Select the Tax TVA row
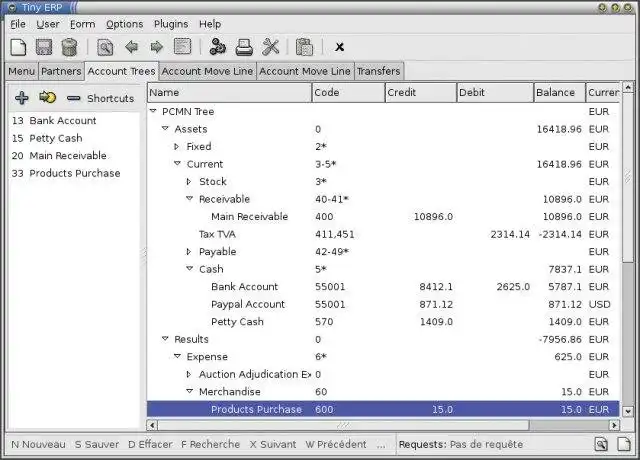The width and height of the screenshot is (640, 460). coord(383,234)
